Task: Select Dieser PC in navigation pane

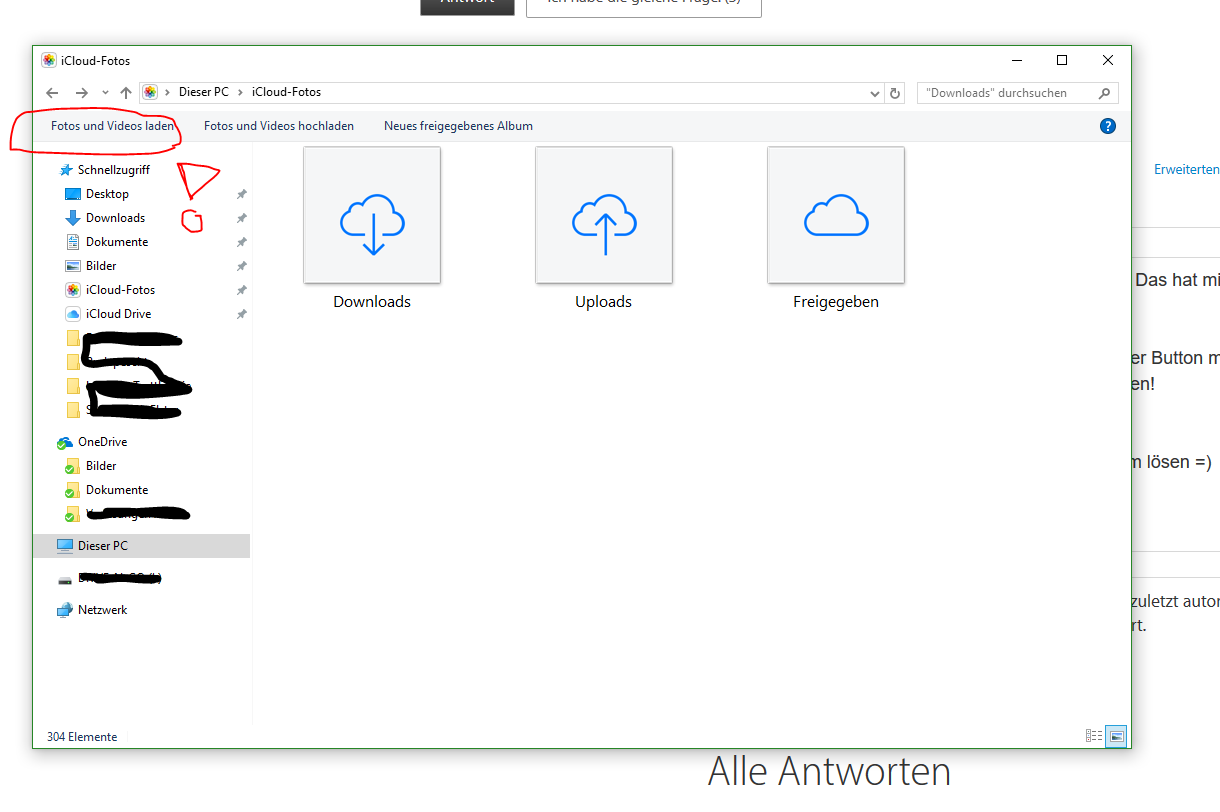Action: pos(103,546)
